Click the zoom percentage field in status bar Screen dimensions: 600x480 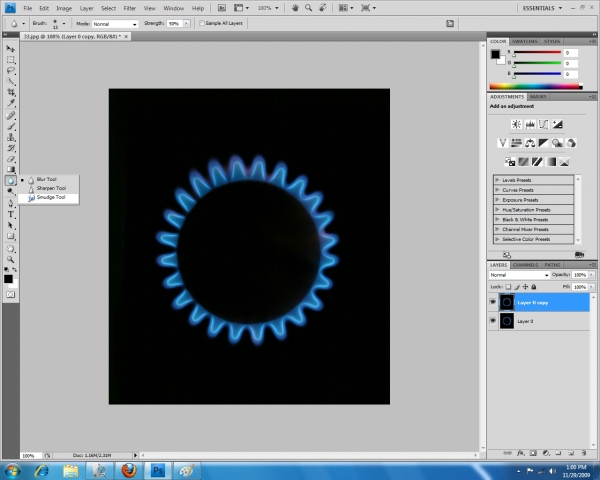pyautogui.click(x=30, y=456)
